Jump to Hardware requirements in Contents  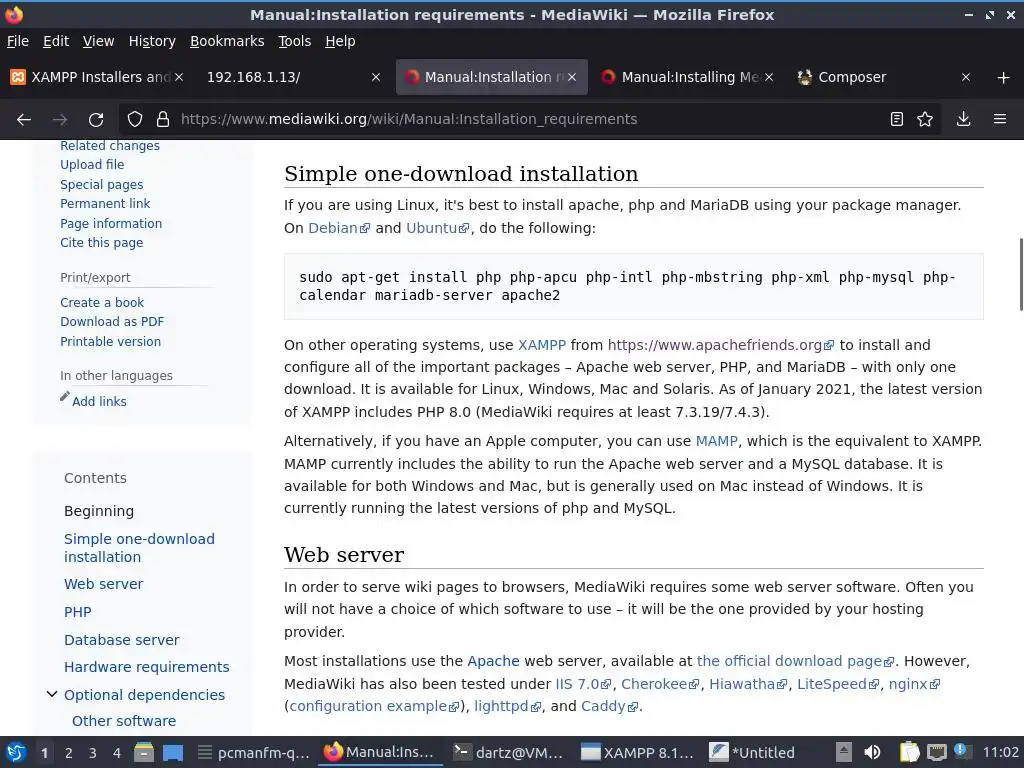146,667
